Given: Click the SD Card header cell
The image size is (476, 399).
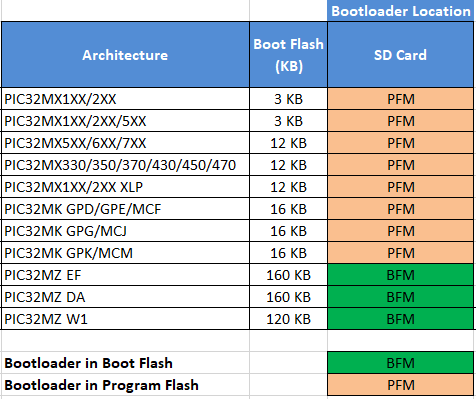Looking at the screenshot, I should [x=400, y=55].
